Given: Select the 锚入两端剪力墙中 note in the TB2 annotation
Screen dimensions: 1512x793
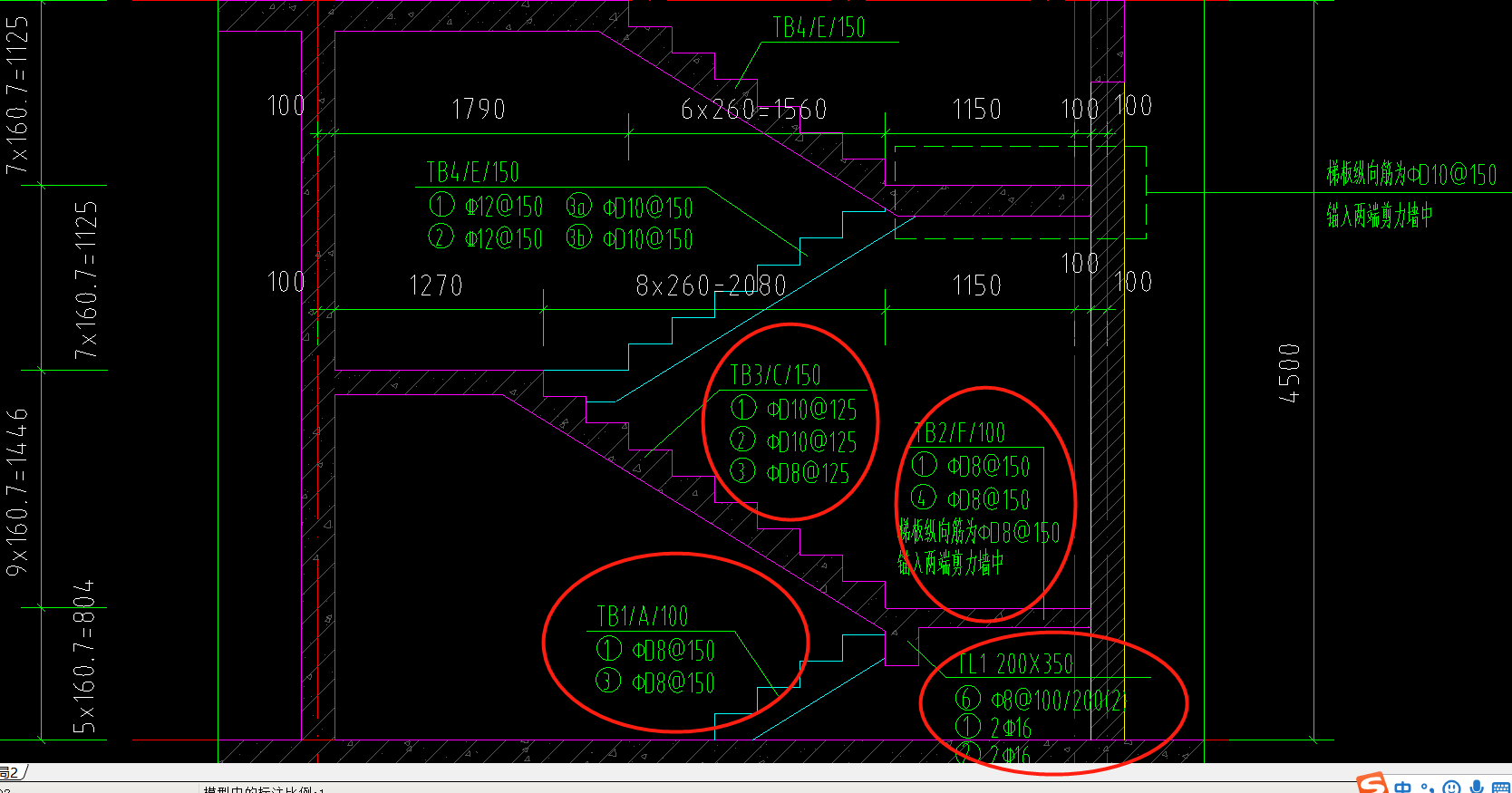Looking at the screenshot, I should coord(951,564).
